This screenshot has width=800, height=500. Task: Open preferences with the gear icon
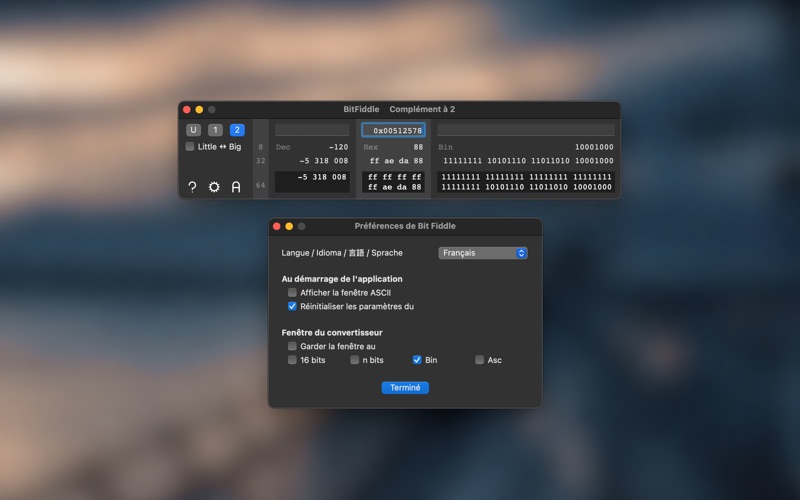(x=214, y=187)
